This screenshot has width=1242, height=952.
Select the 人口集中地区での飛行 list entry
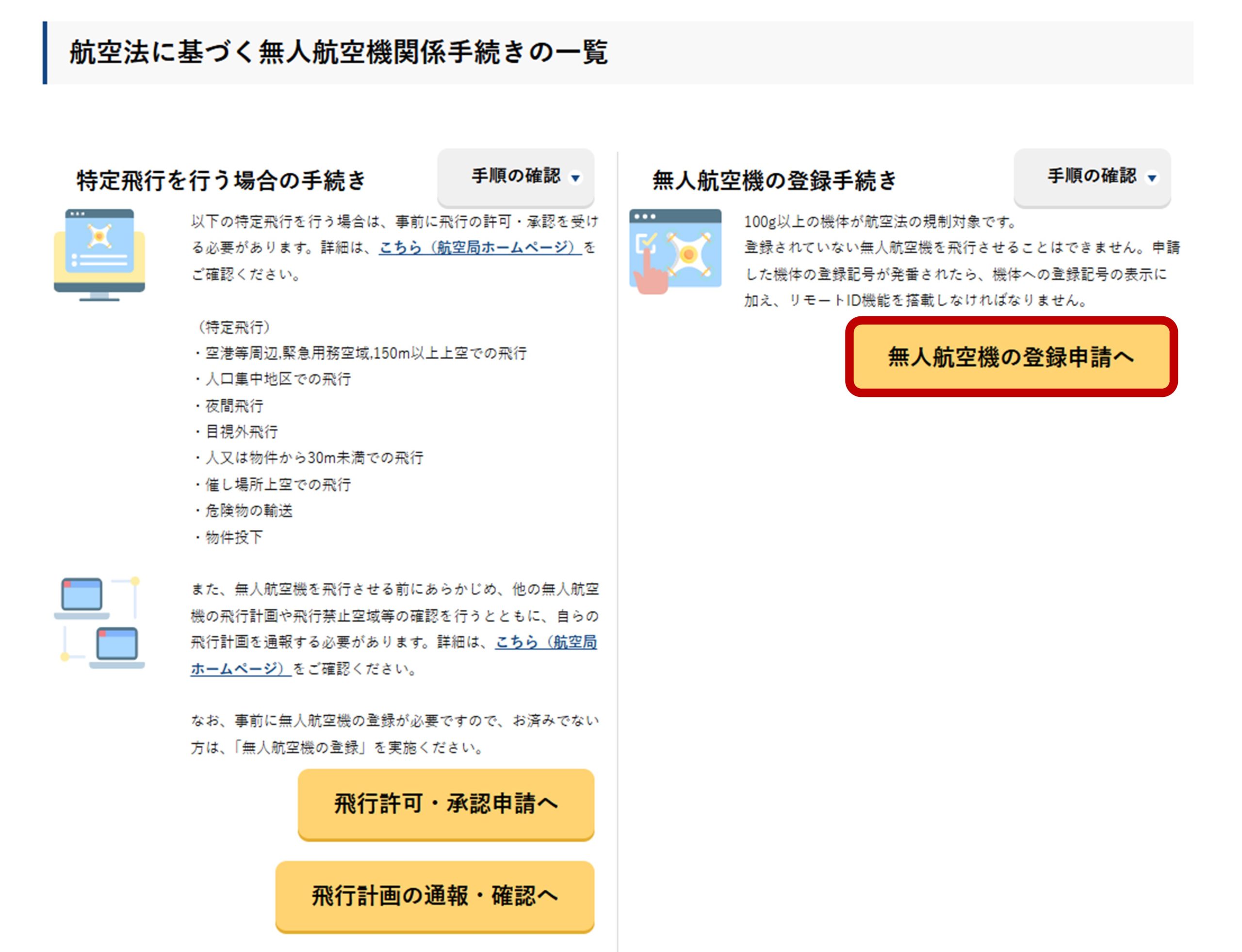click(278, 379)
